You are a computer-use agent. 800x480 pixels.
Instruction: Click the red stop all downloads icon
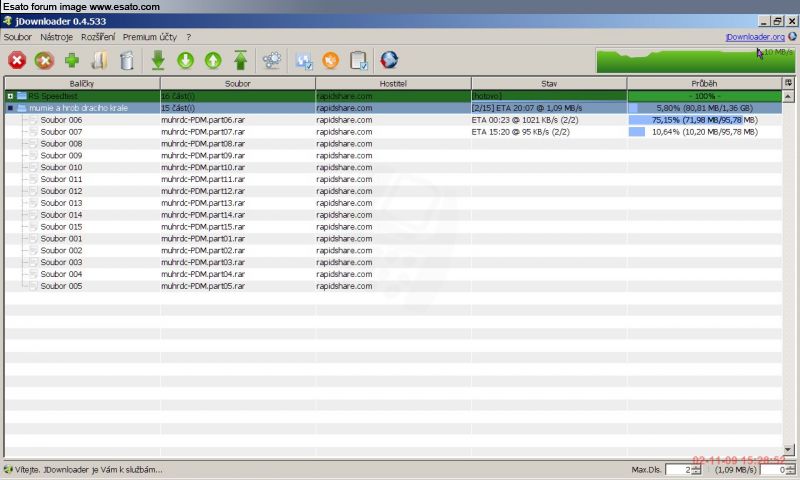17,61
